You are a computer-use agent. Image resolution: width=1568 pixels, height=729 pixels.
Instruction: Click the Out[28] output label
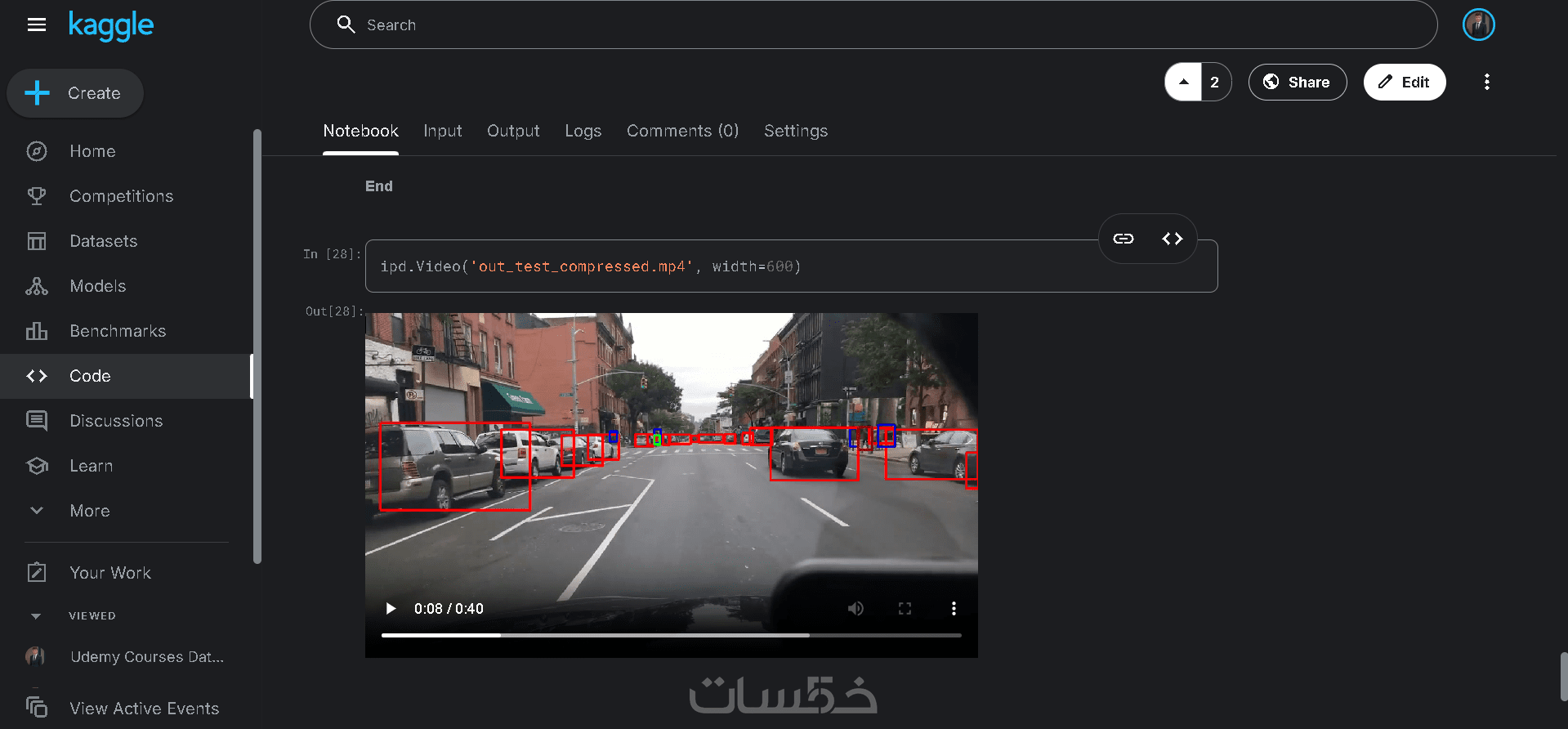point(334,311)
